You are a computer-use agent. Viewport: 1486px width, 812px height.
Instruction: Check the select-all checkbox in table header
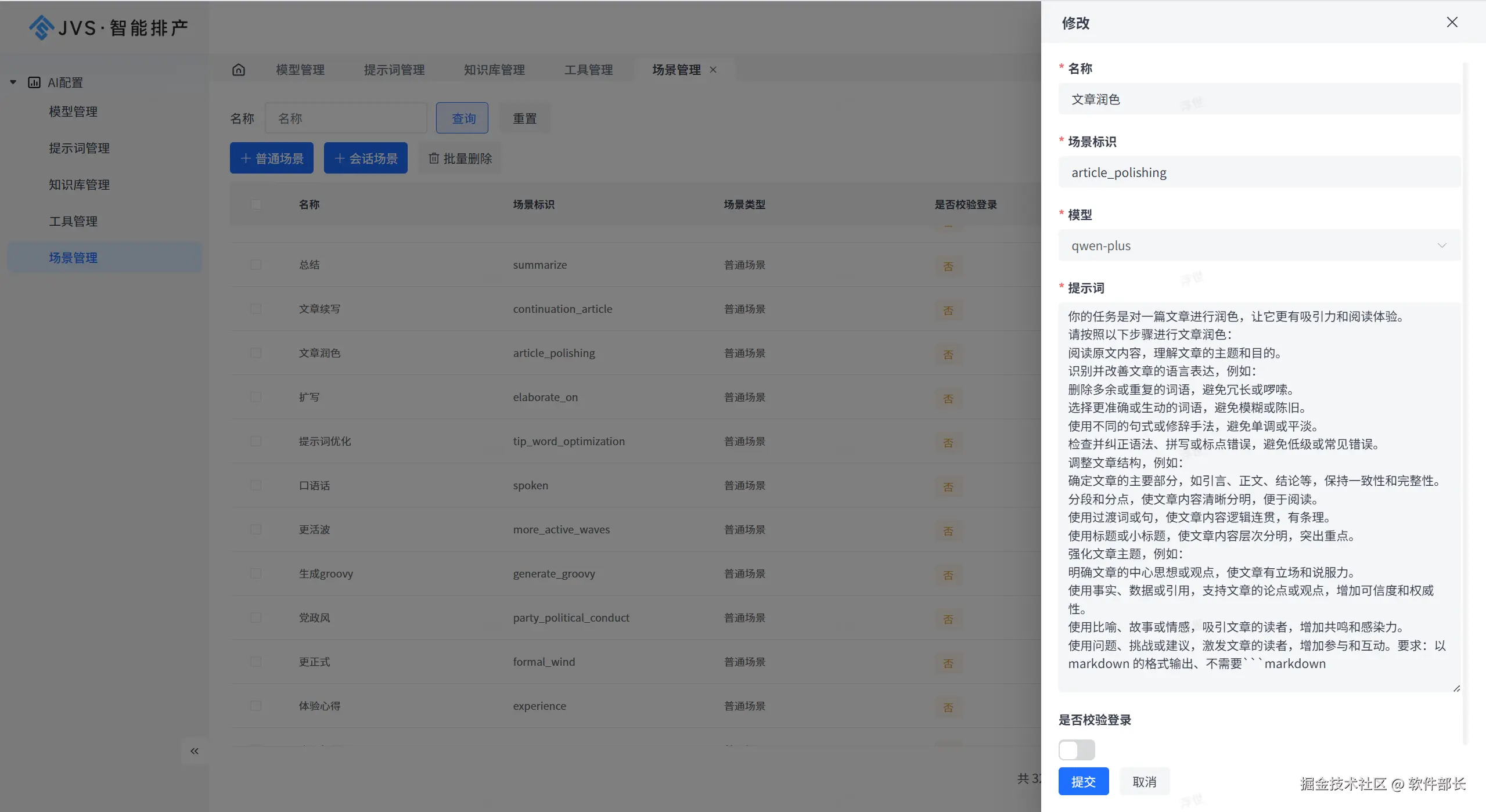[256, 204]
